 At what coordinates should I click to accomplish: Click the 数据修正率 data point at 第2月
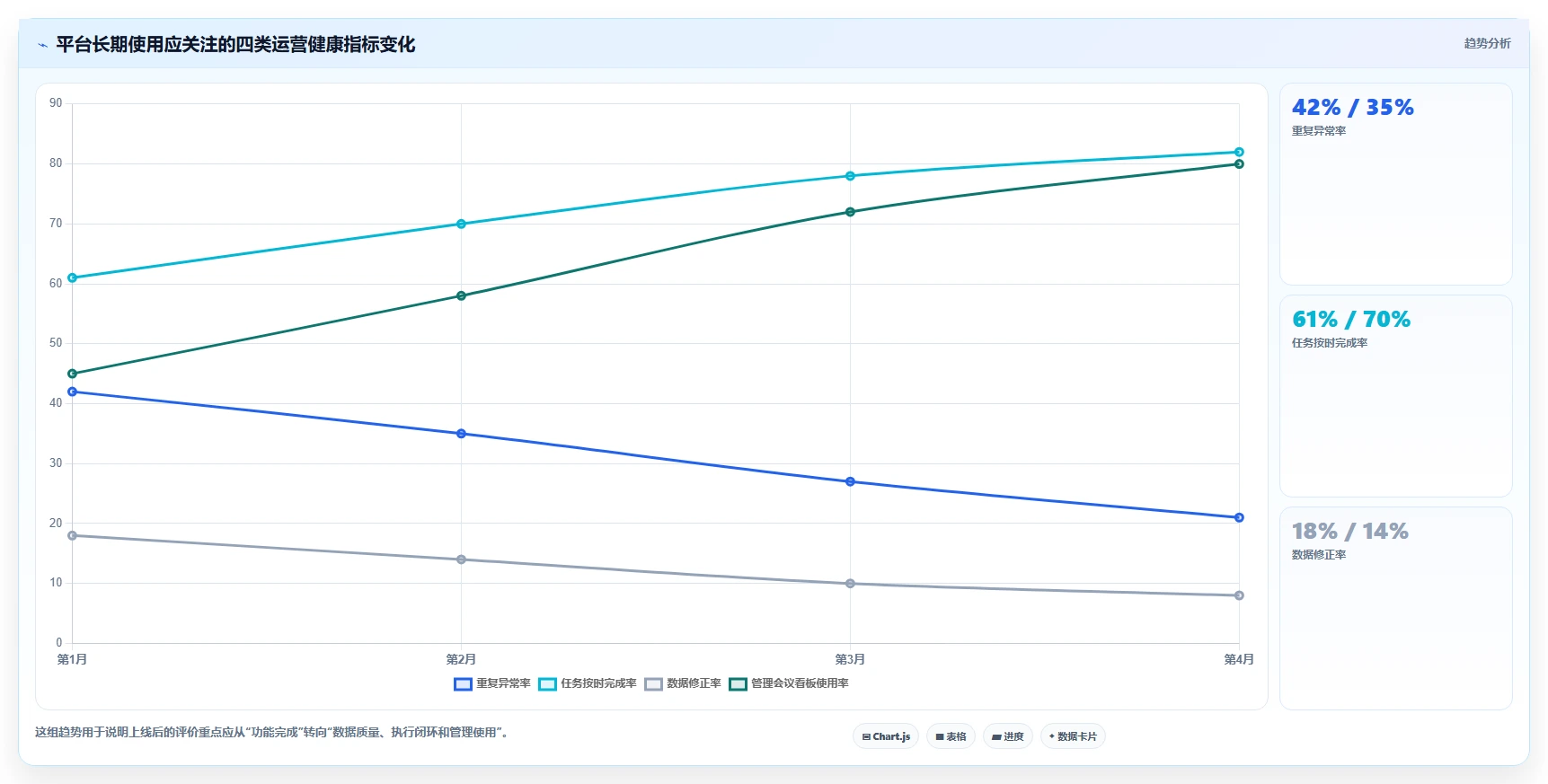461,559
